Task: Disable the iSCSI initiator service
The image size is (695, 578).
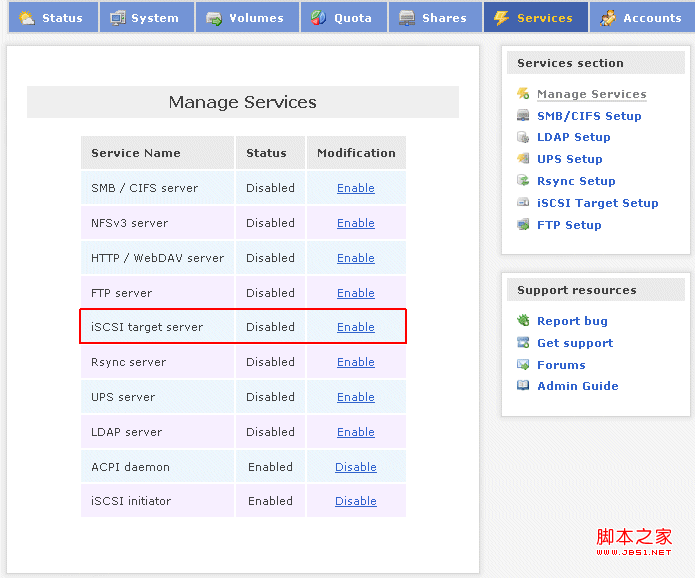Action: 356,501
